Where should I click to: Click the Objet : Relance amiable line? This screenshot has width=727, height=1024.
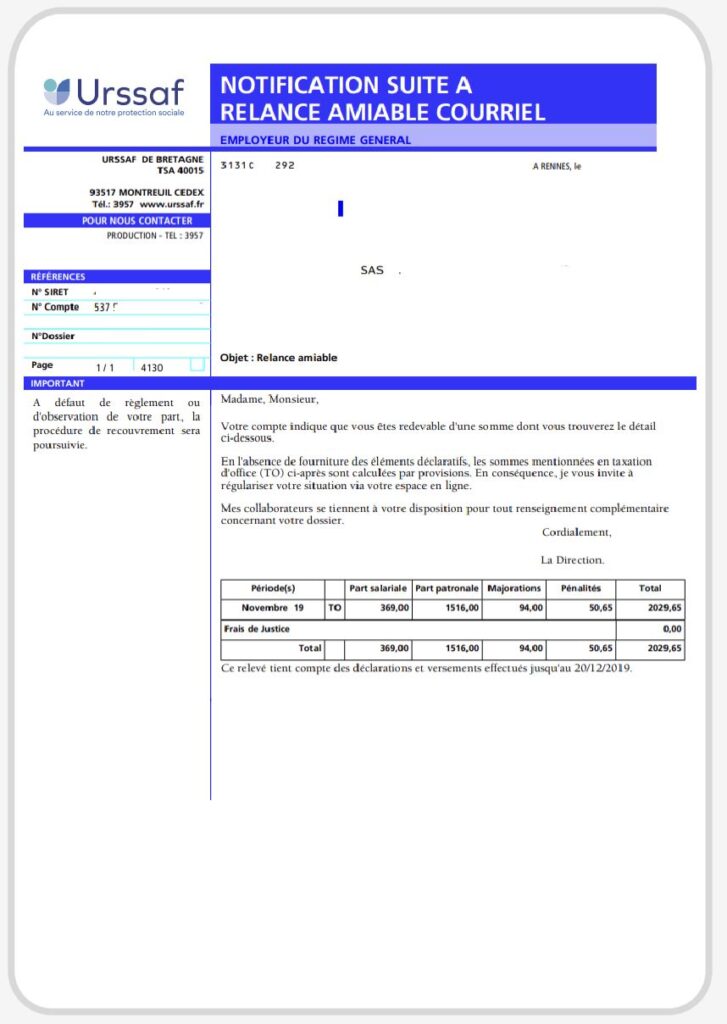pyautogui.click(x=279, y=357)
